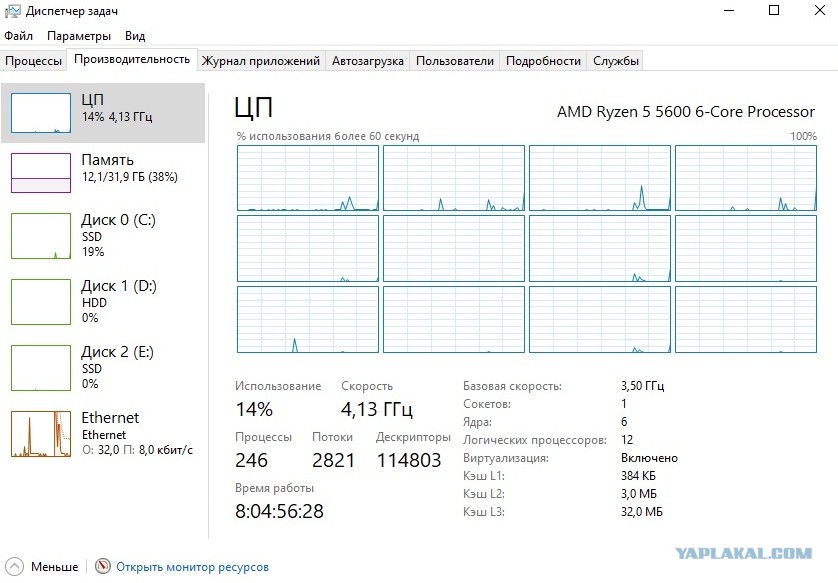Open the Файл menu
Image resolution: width=838 pixels, height=583 pixels.
point(19,36)
